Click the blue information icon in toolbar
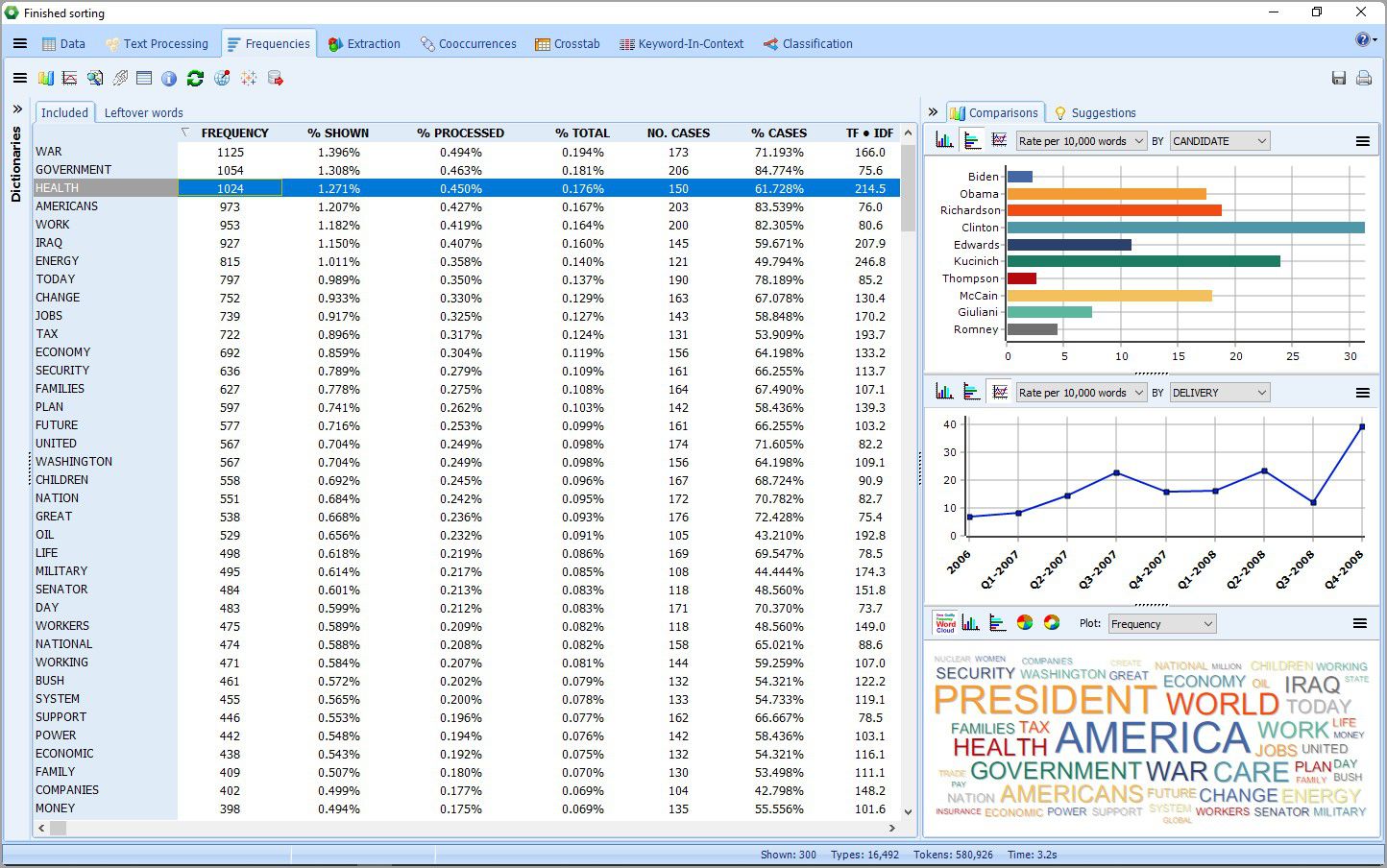 (169, 79)
